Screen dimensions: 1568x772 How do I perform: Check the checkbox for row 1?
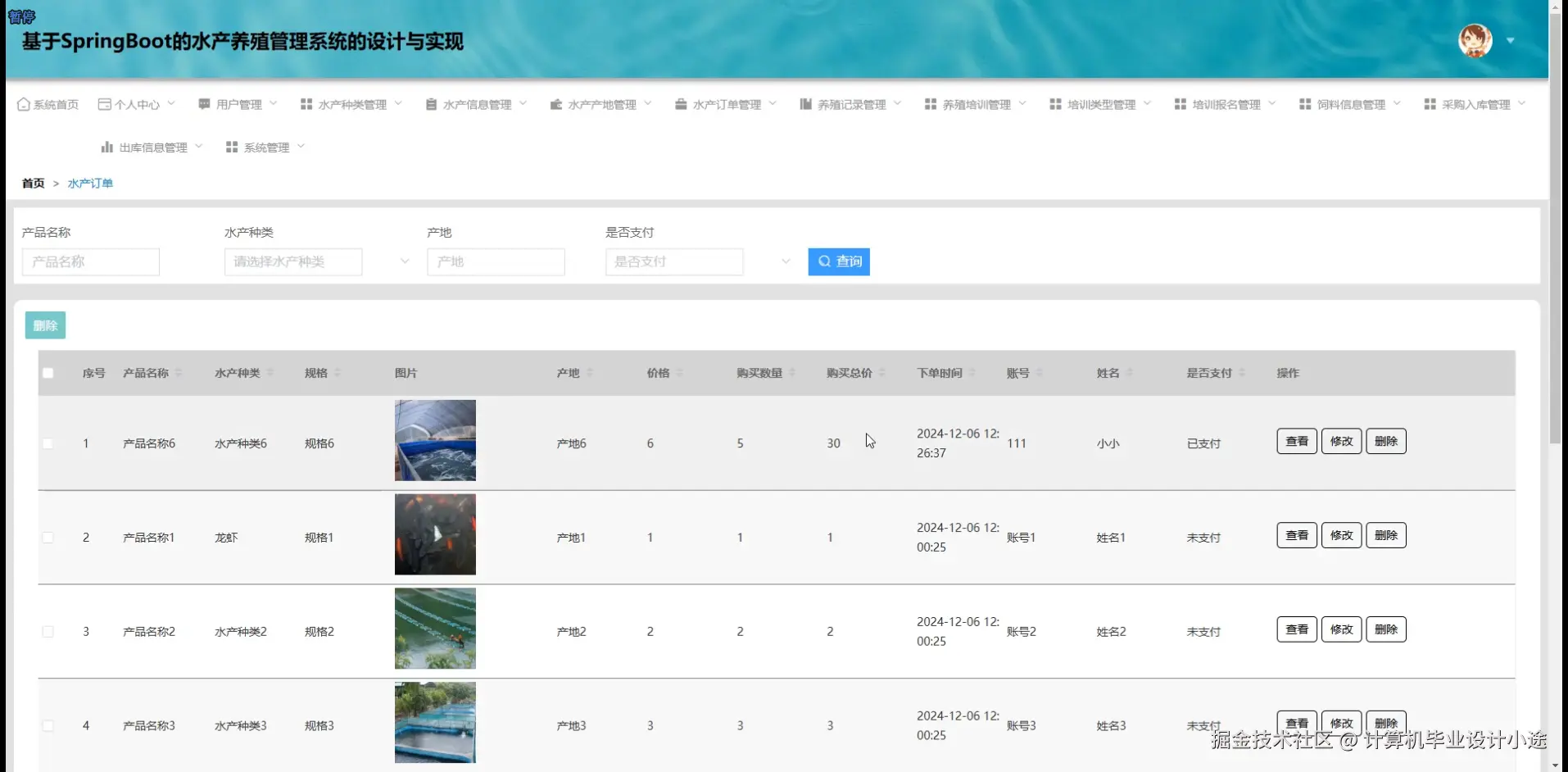(x=48, y=443)
